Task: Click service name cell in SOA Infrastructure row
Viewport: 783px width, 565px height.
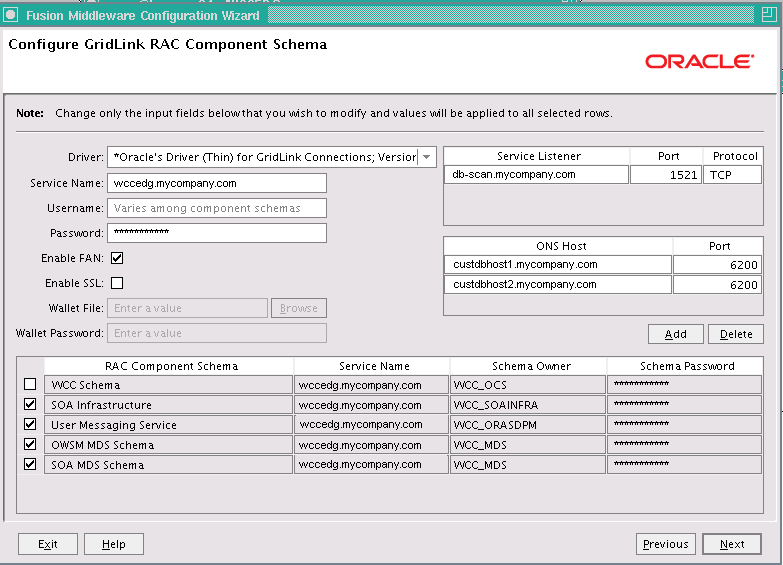Action: [x=372, y=405]
